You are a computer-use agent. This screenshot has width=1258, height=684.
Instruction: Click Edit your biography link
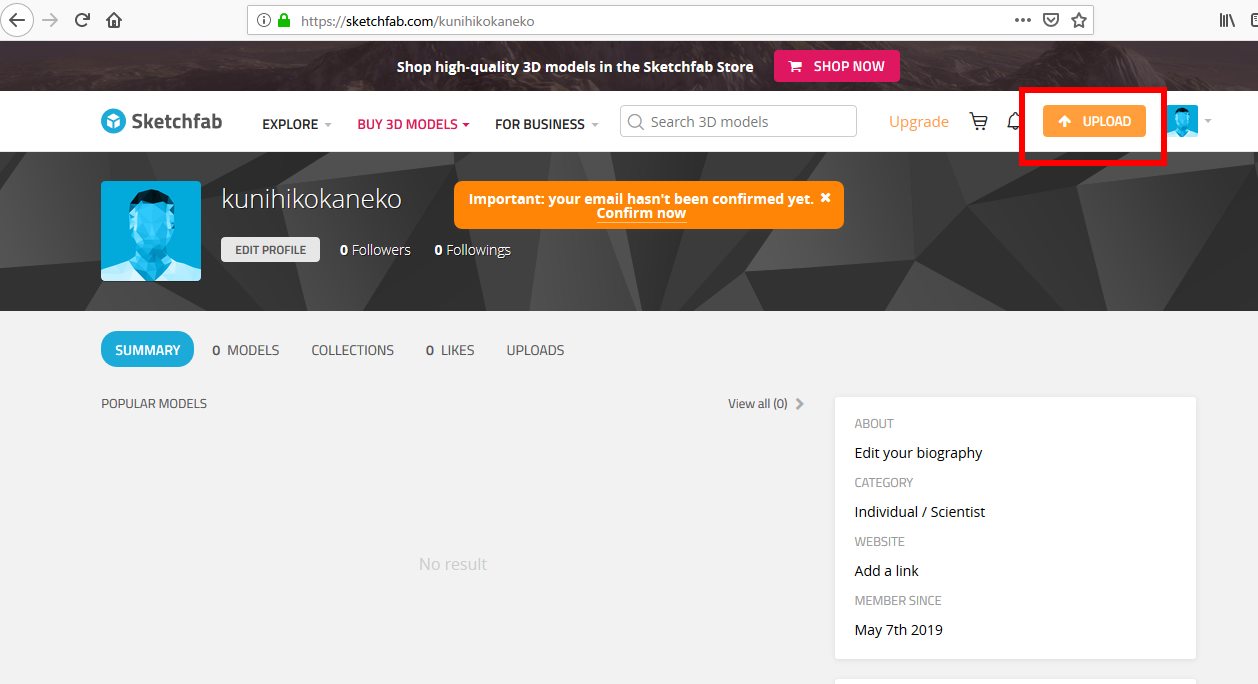(918, 453)
